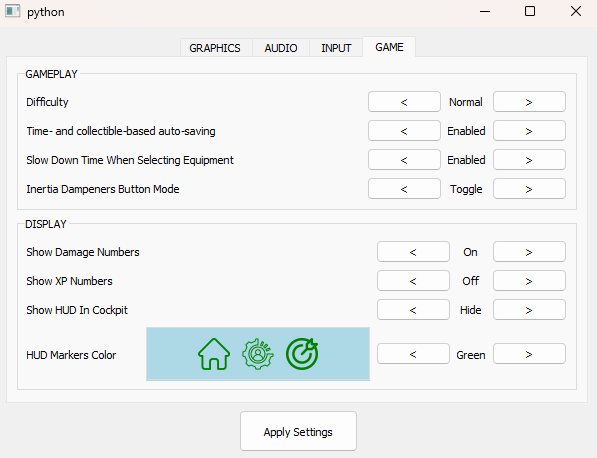This screenshot has width=597, height=458.
Task: Toggle Slow Down Time using left arrow
Action: [x=404, y=160]
